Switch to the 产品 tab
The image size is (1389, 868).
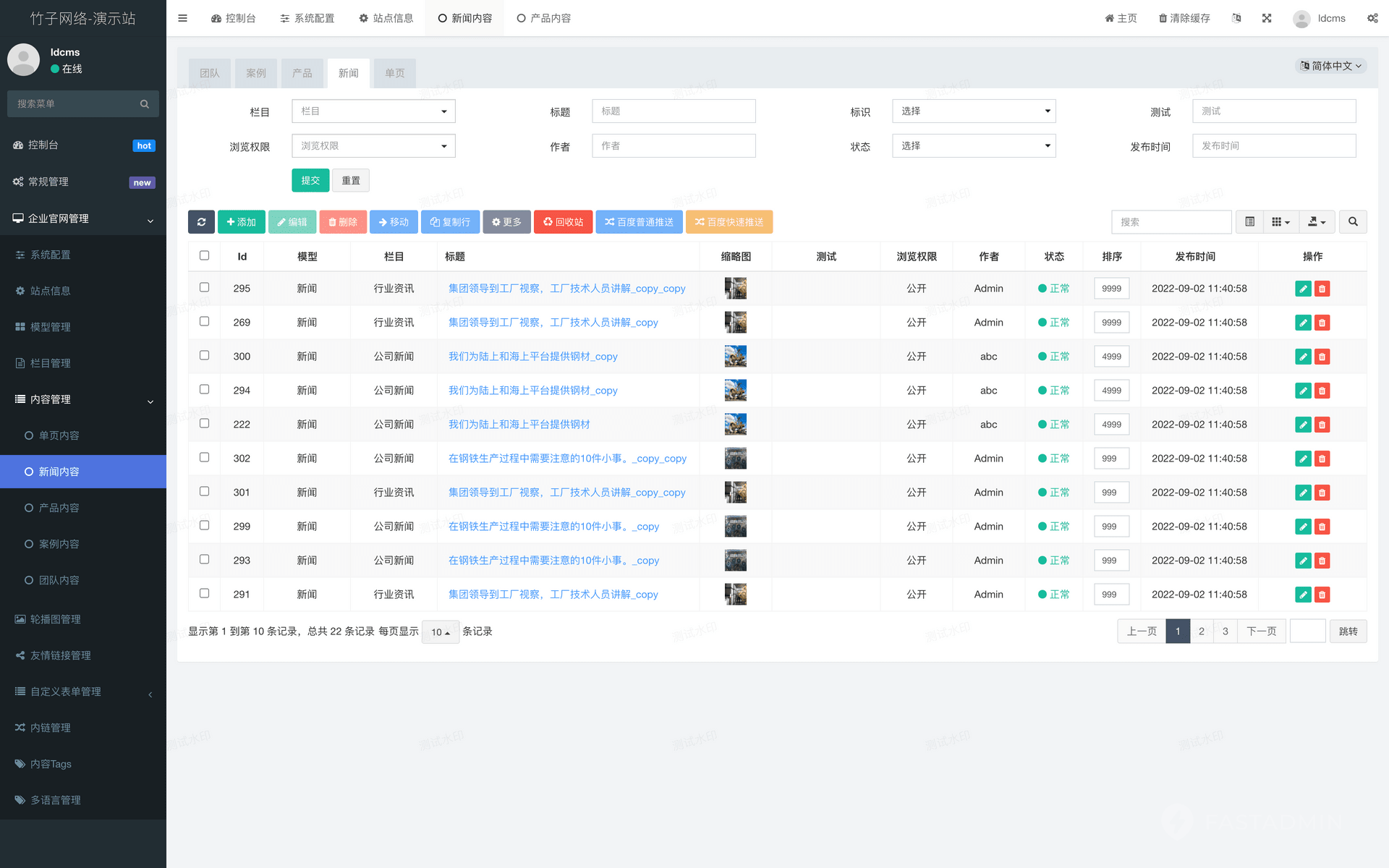click(x=302, y=73)
